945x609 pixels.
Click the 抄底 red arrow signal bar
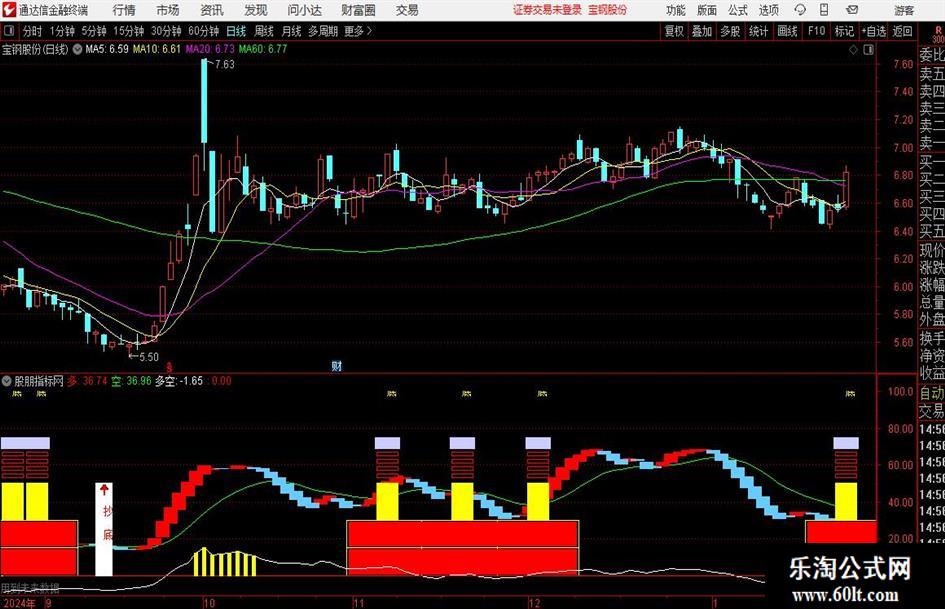tap(104, 529)
